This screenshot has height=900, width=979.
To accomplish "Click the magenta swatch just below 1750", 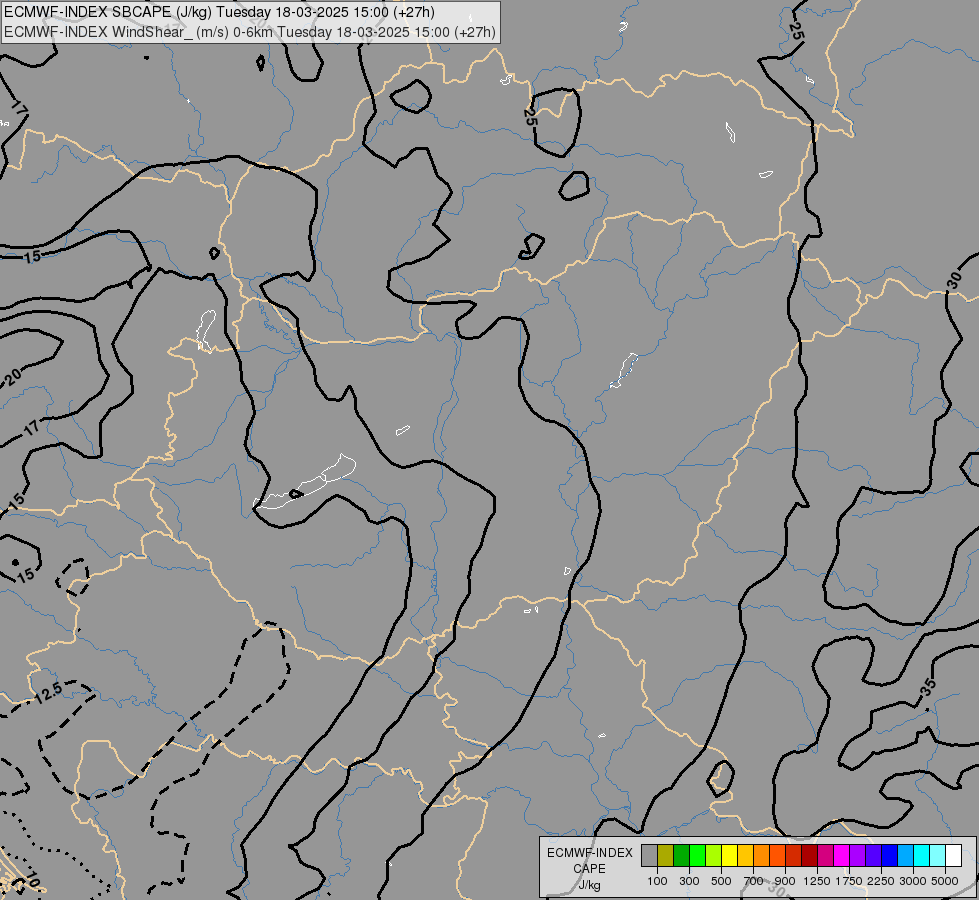I will [x=842, y=856].
